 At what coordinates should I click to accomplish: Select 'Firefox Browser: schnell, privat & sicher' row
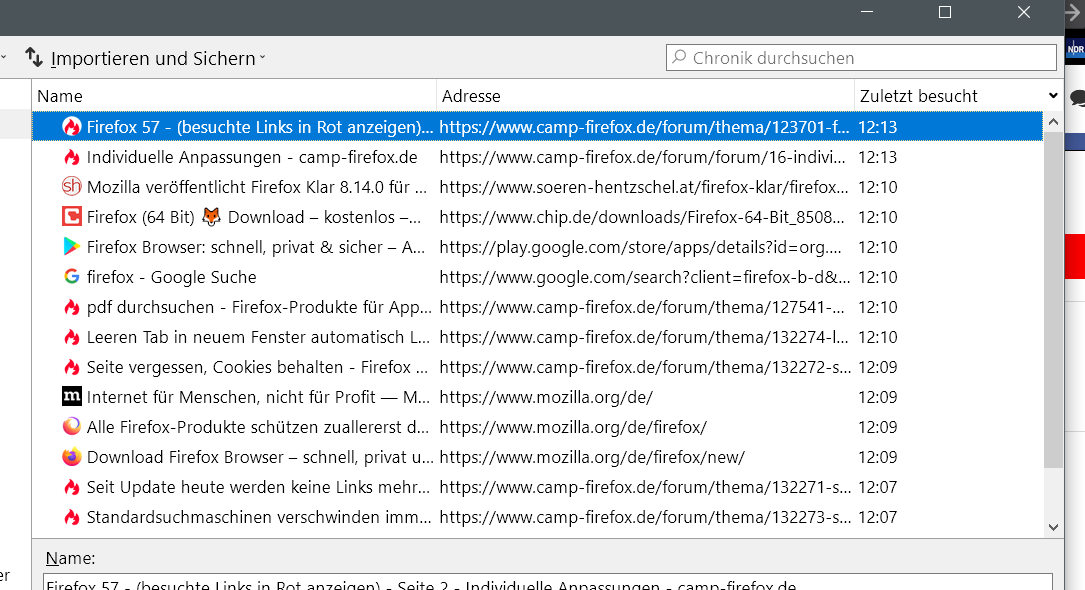pos(537,247)
